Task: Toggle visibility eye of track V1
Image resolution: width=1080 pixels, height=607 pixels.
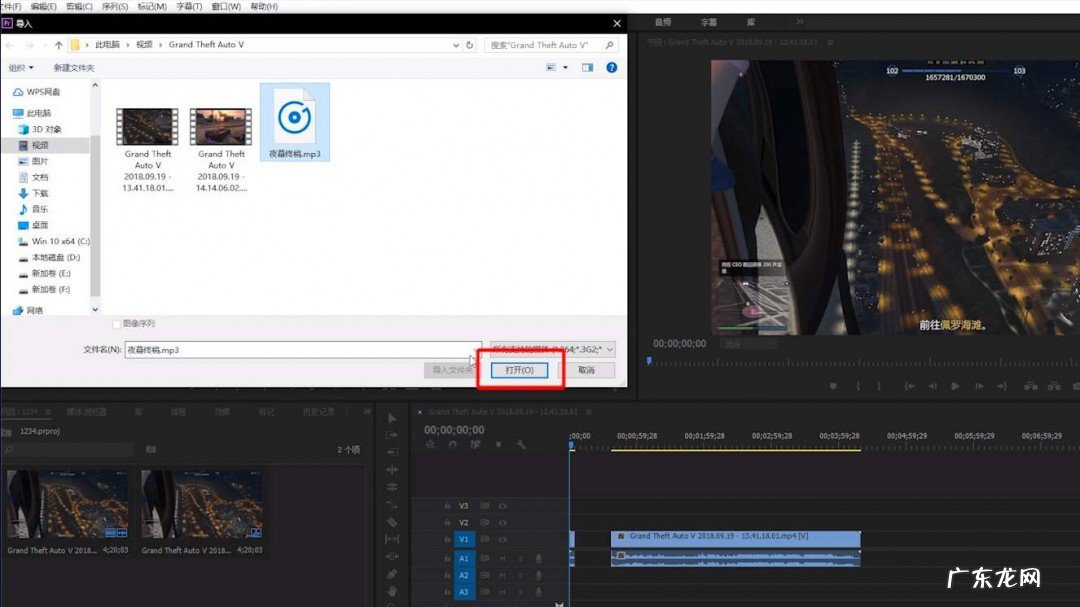Action: point(502,539)
